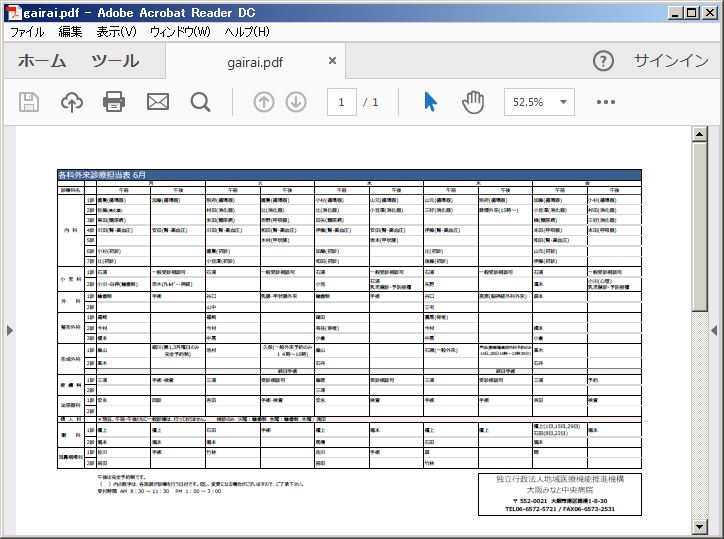Open the 表示(V) menu
The image size is (724, 539).
(116, 32)
